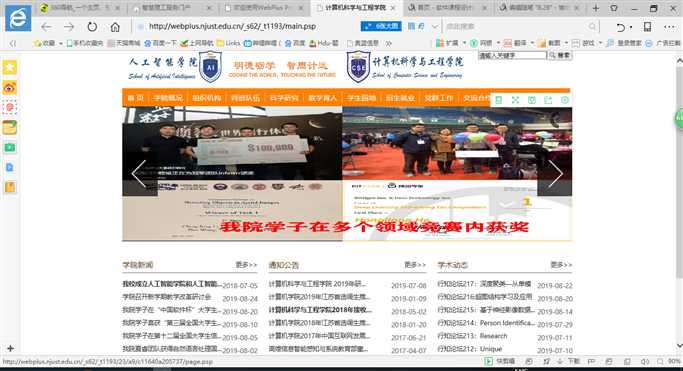This screenshot has width=683, height=371.
Task: Click the download 下载 status bar item
Action: [569, 361]
